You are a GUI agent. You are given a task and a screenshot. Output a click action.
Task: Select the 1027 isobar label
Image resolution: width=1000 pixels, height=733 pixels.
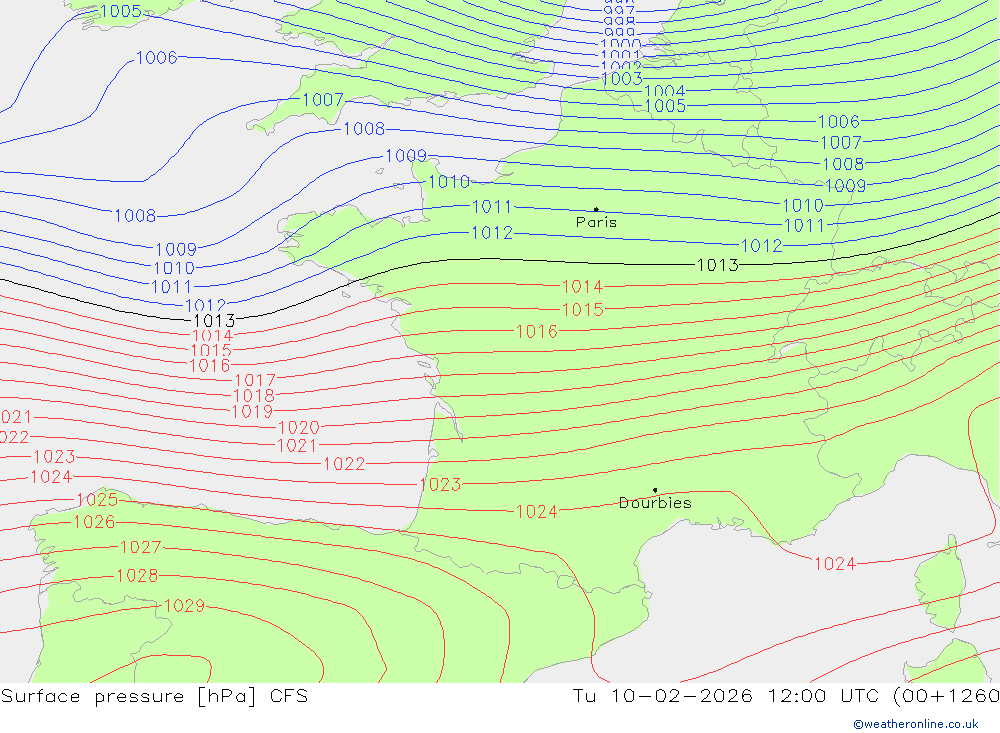coord(140,547)
